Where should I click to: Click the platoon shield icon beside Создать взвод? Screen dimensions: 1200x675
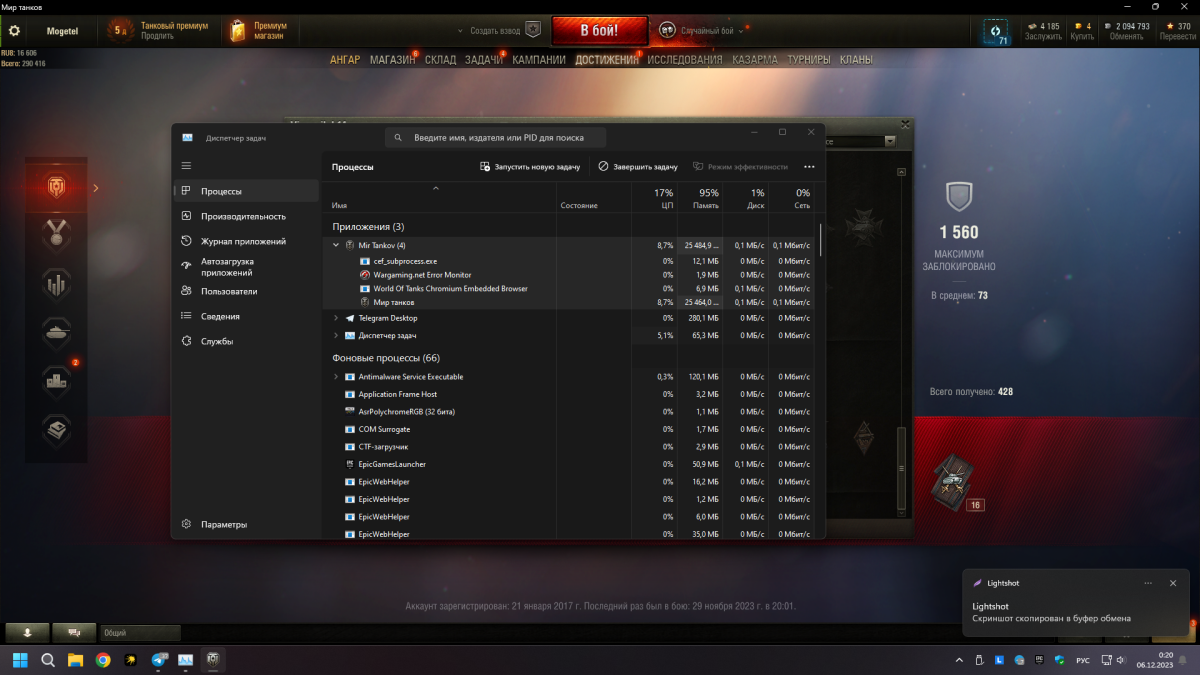coord(533,30)
